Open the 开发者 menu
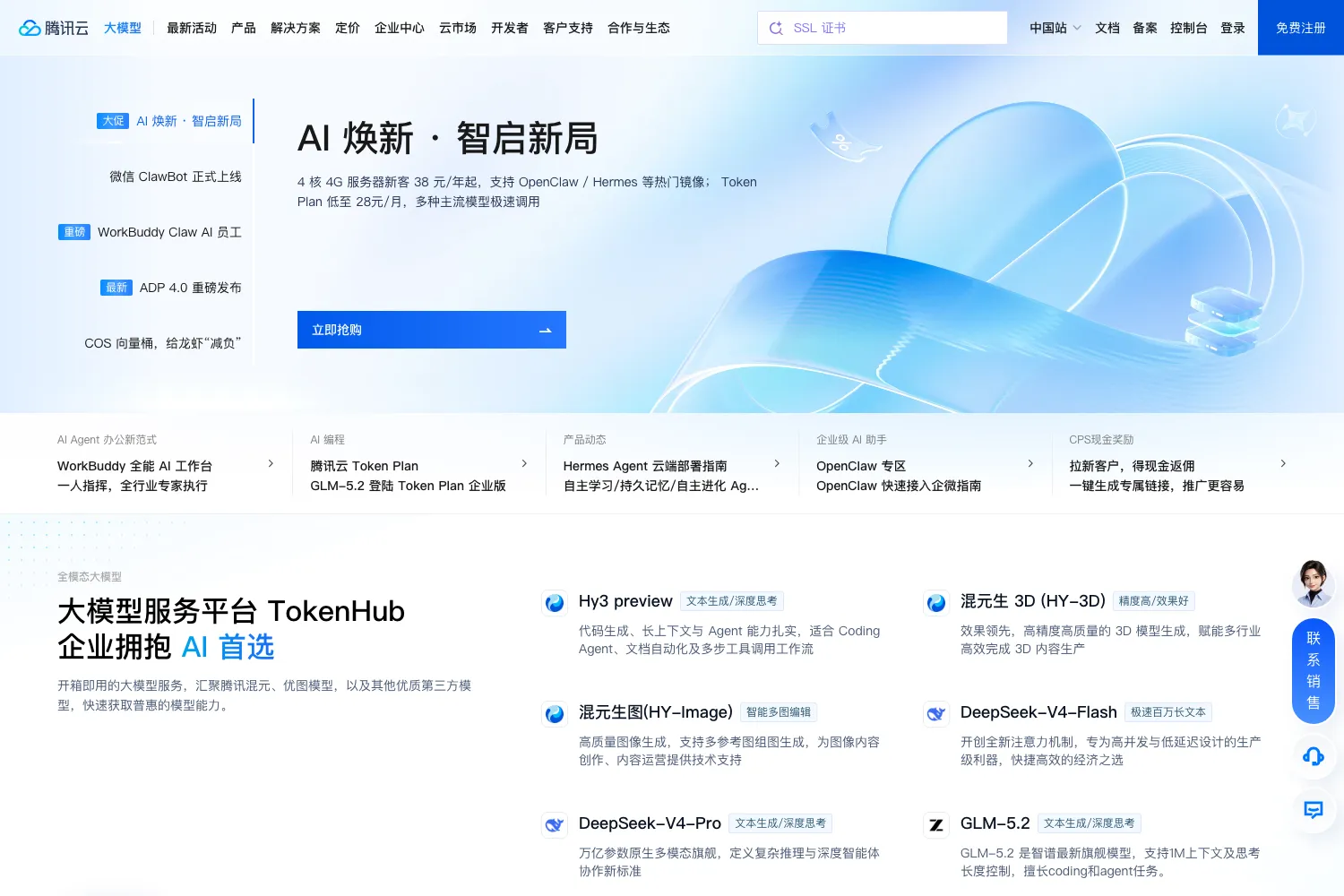 [510, 28]
